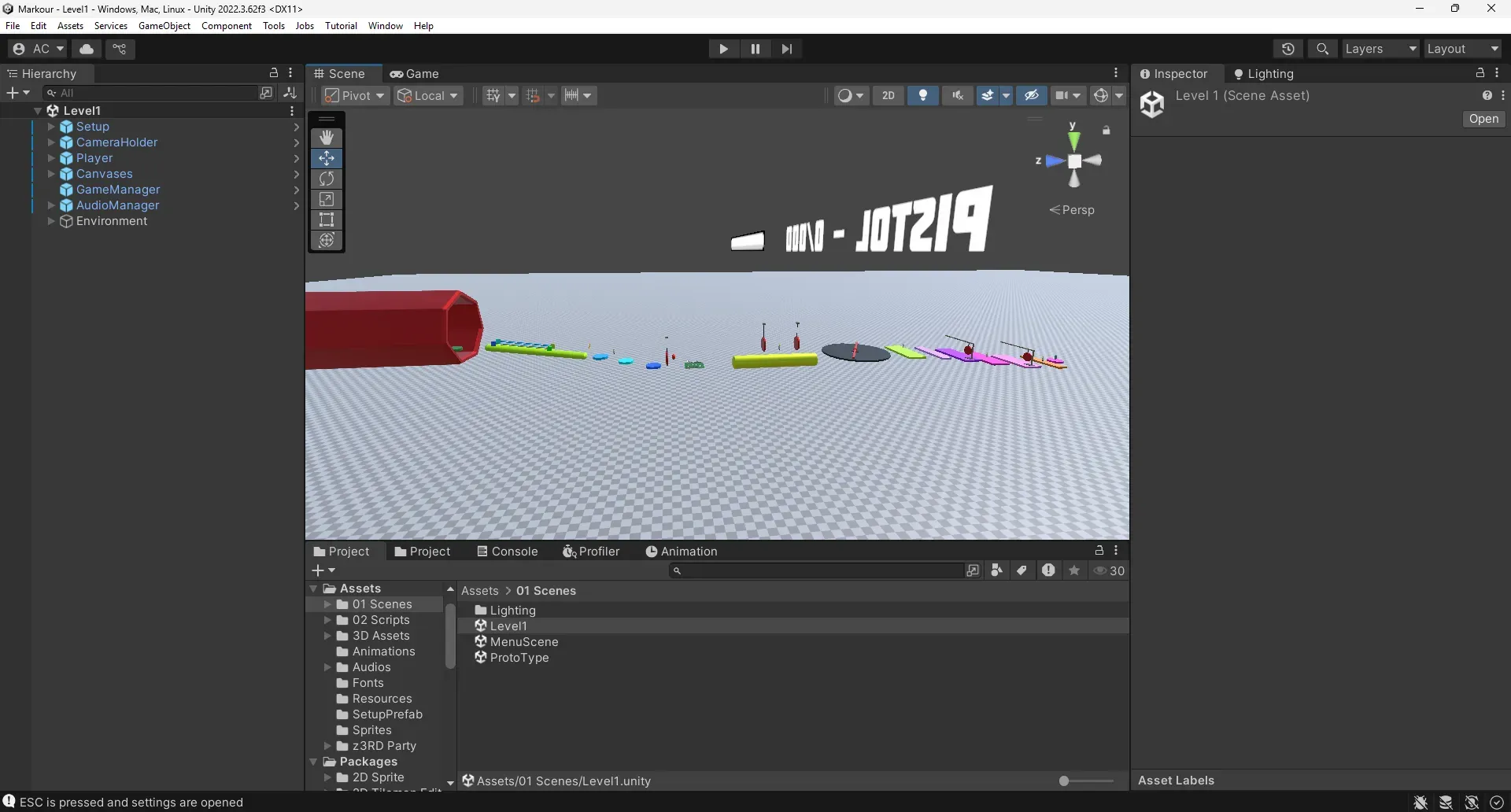This screenshot has width=1511, height=812.
Task: Switch to the Lighting tab
Action: [x=1264, y=73]
